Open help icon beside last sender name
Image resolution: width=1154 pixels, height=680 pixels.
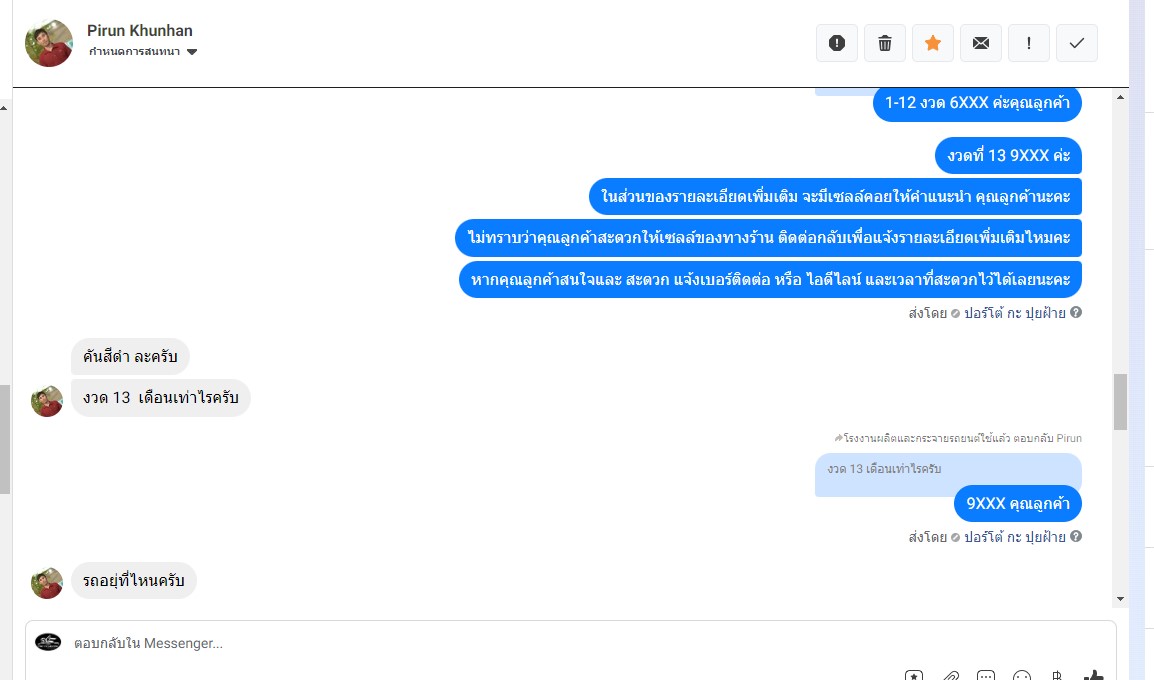[x=1076, y=536]
